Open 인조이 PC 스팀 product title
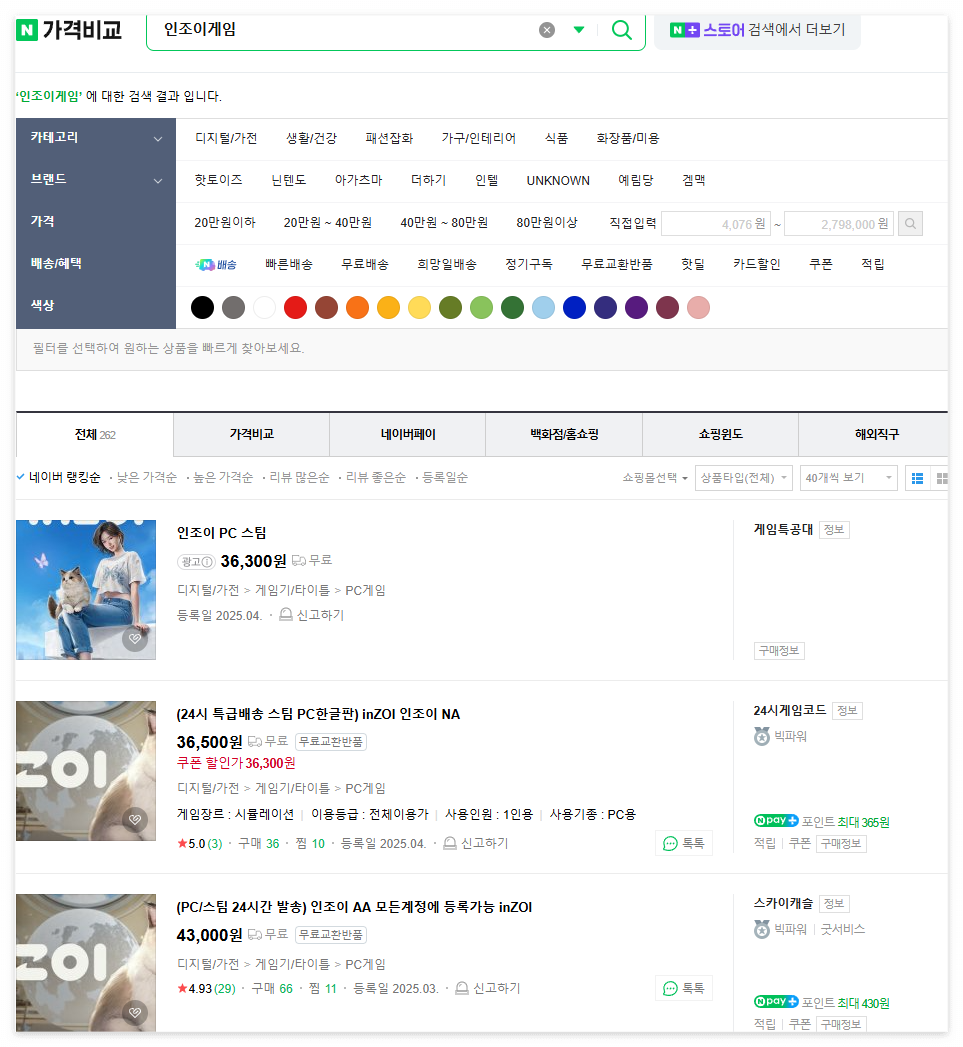The image size is (963, 1047). tap(221, 533)
